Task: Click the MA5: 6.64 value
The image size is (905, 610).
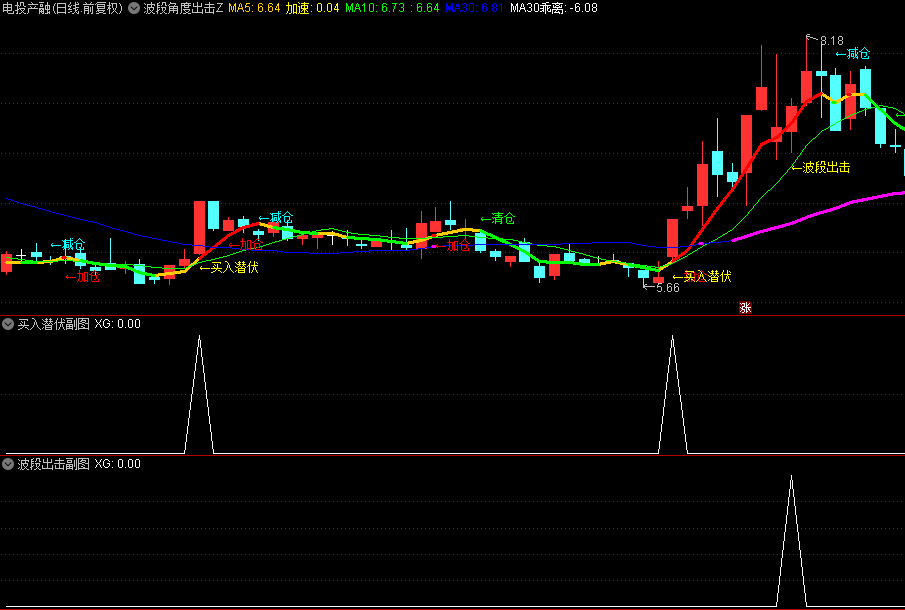Action: pos(255,8)
